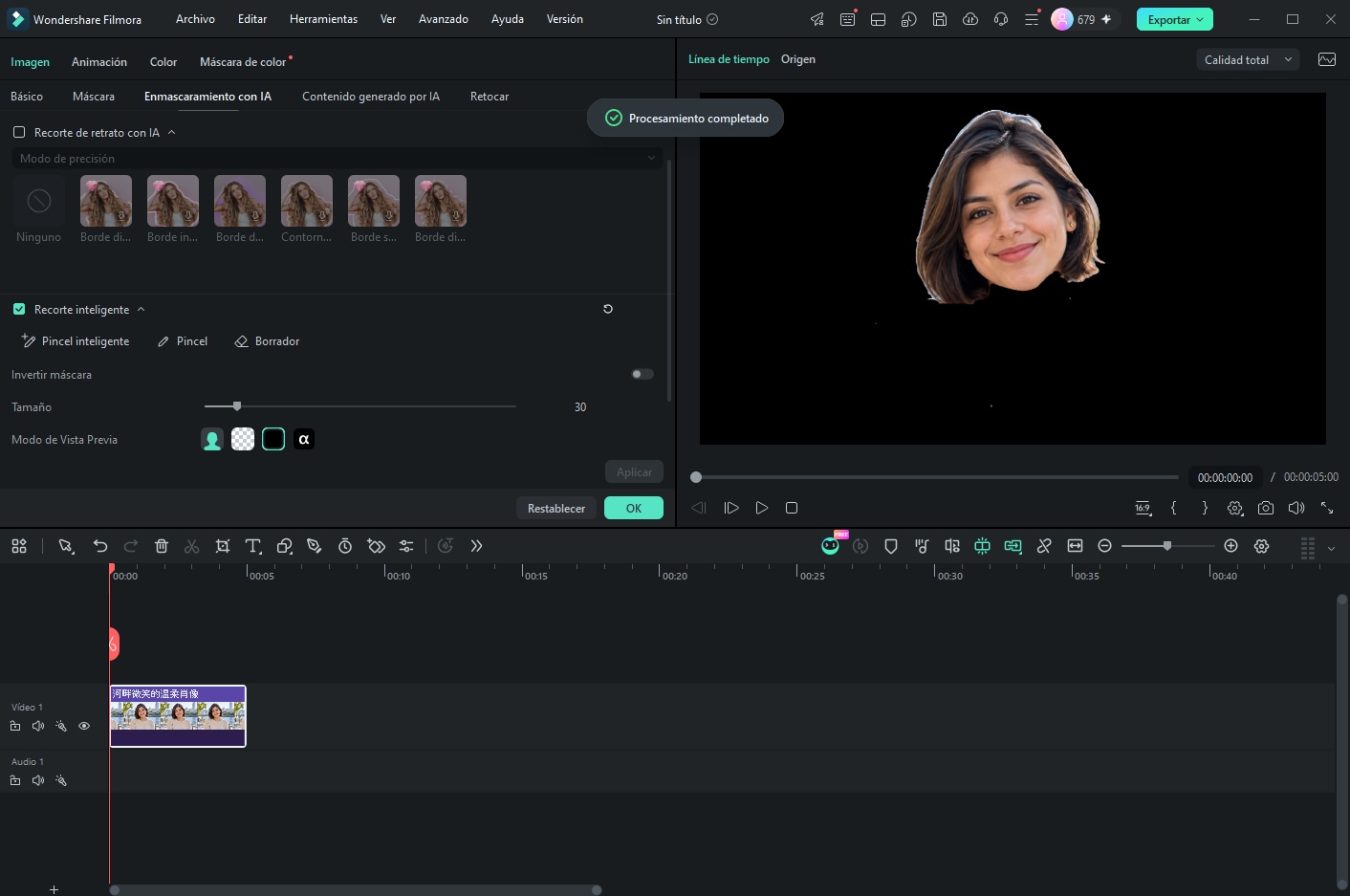Select the crop tool in timeline toolbar
The image size is (1350, 896).
point(223,546)
